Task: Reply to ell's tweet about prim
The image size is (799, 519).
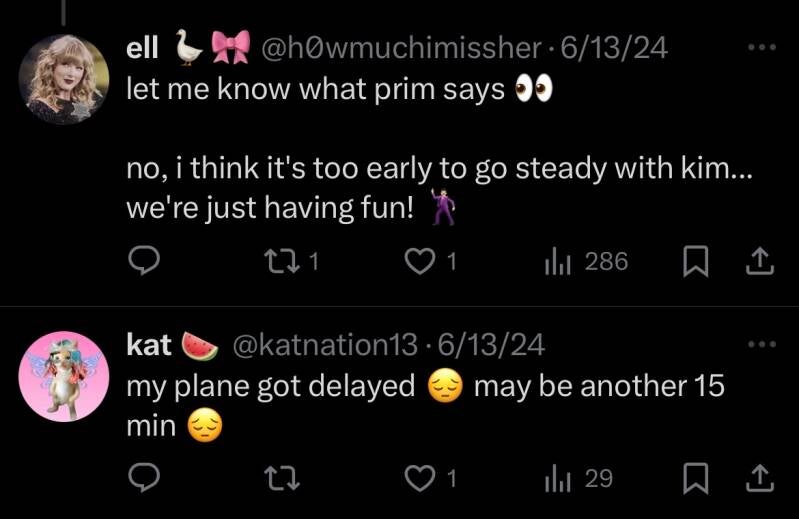Action: (x=146, y=262)
